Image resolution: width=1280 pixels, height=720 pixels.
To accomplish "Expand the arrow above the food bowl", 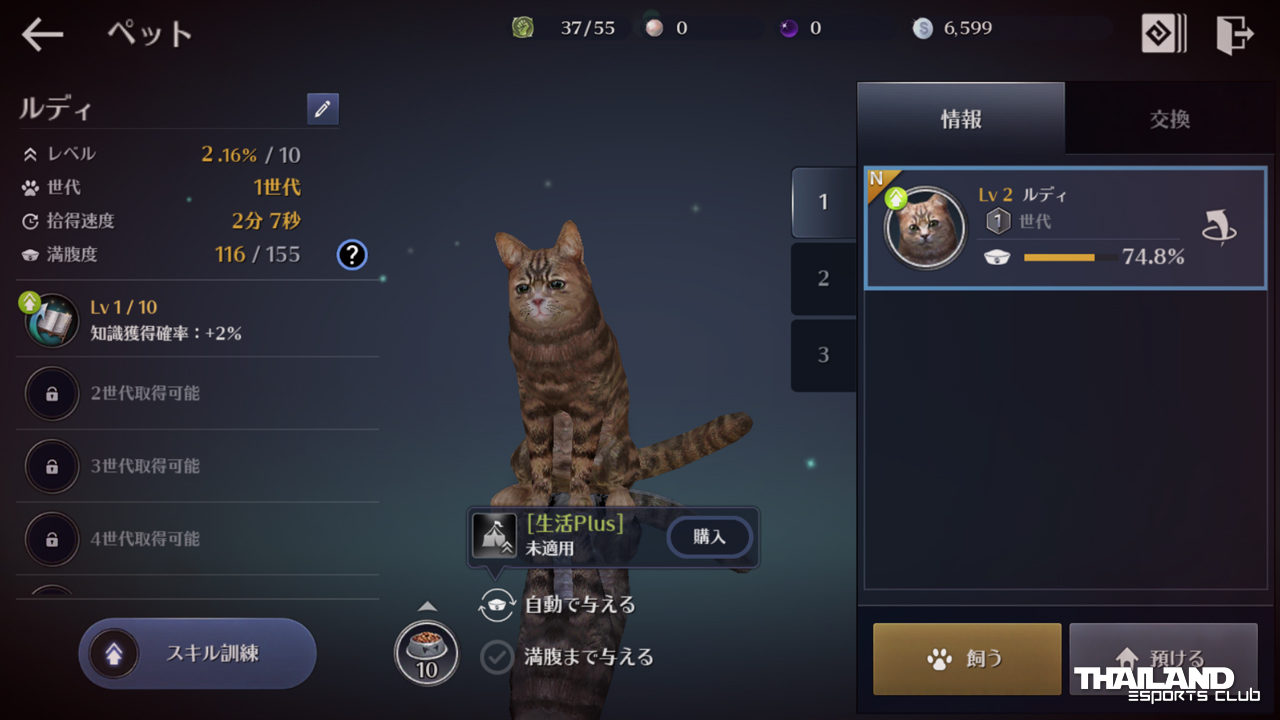I will click(x=427, y=606).
